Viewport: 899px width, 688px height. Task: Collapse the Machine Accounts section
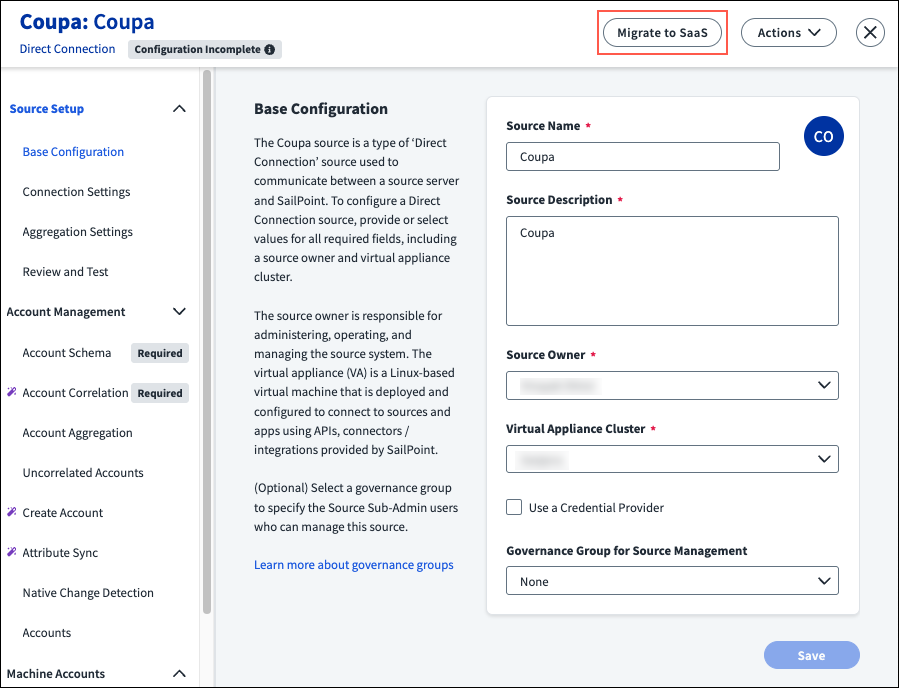click(x=179, y=674)
